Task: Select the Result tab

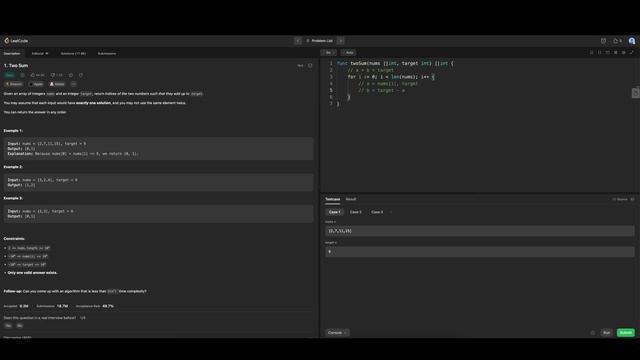Action: [351, 199]
